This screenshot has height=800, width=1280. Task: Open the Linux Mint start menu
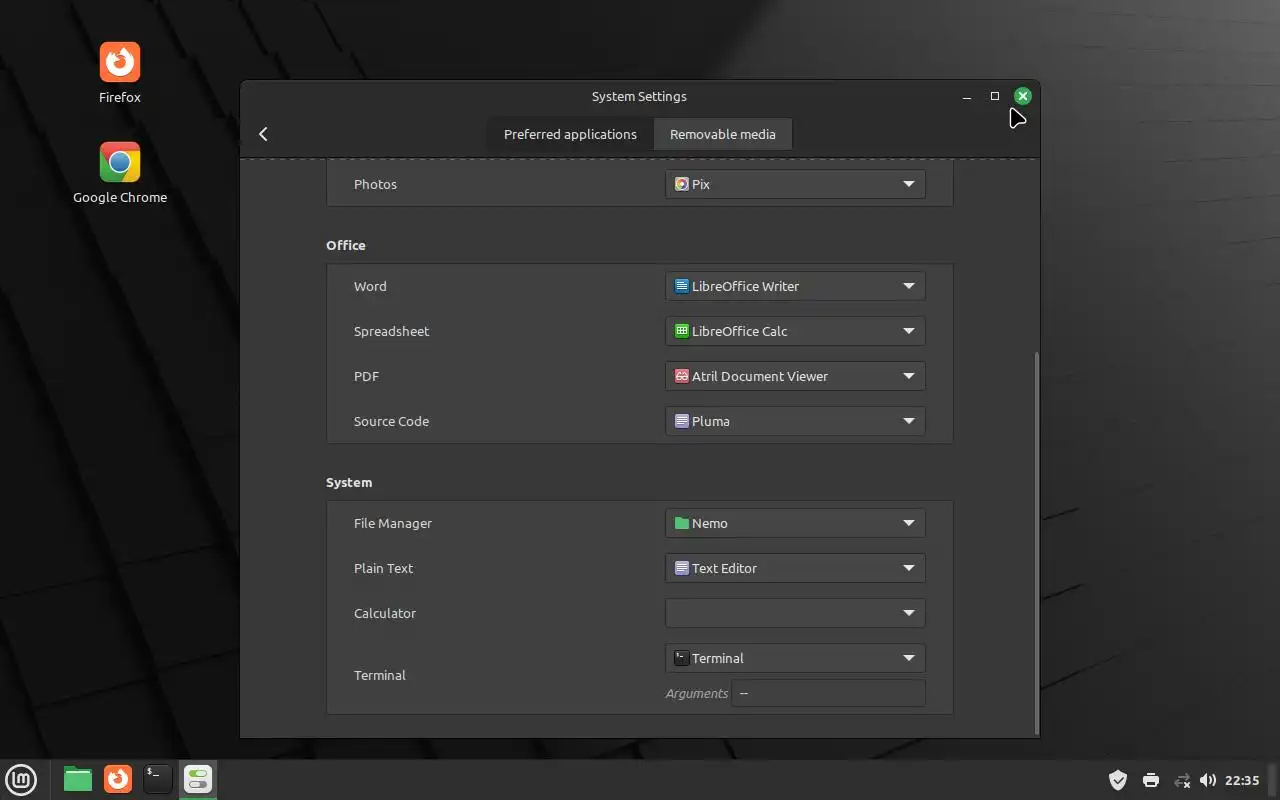coord(21,779)
